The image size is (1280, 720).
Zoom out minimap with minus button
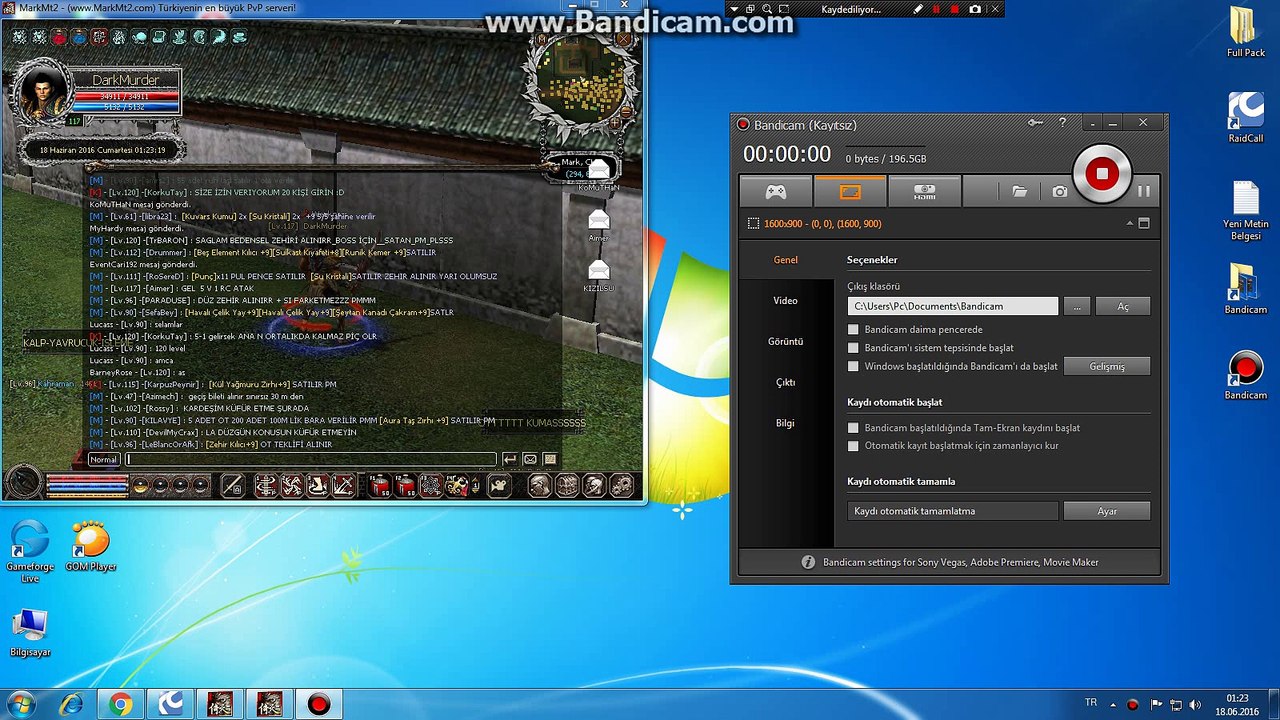(x=626, y=112)
